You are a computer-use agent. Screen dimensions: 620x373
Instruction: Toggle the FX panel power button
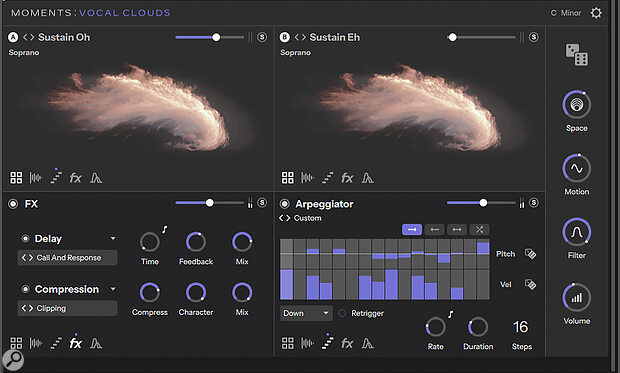(x=13, y=204)
